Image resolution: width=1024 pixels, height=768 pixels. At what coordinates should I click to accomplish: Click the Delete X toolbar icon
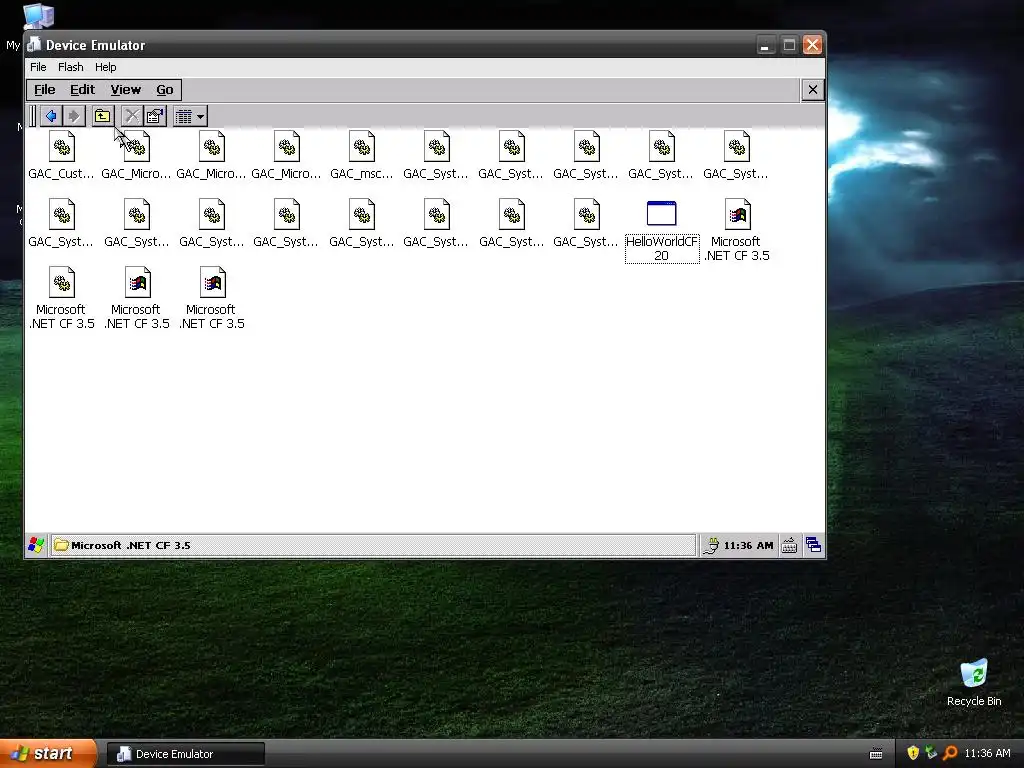131,116
